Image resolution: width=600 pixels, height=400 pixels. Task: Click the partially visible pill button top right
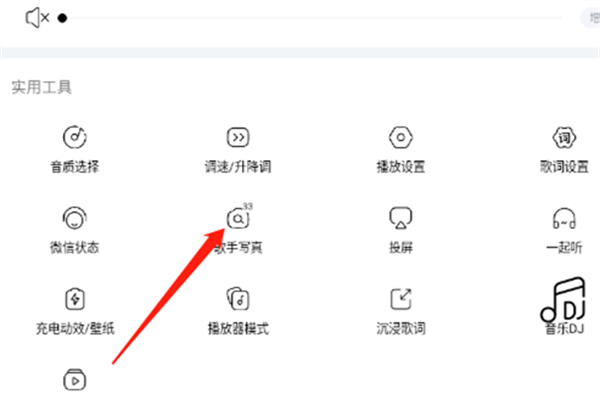pos(590,18)
